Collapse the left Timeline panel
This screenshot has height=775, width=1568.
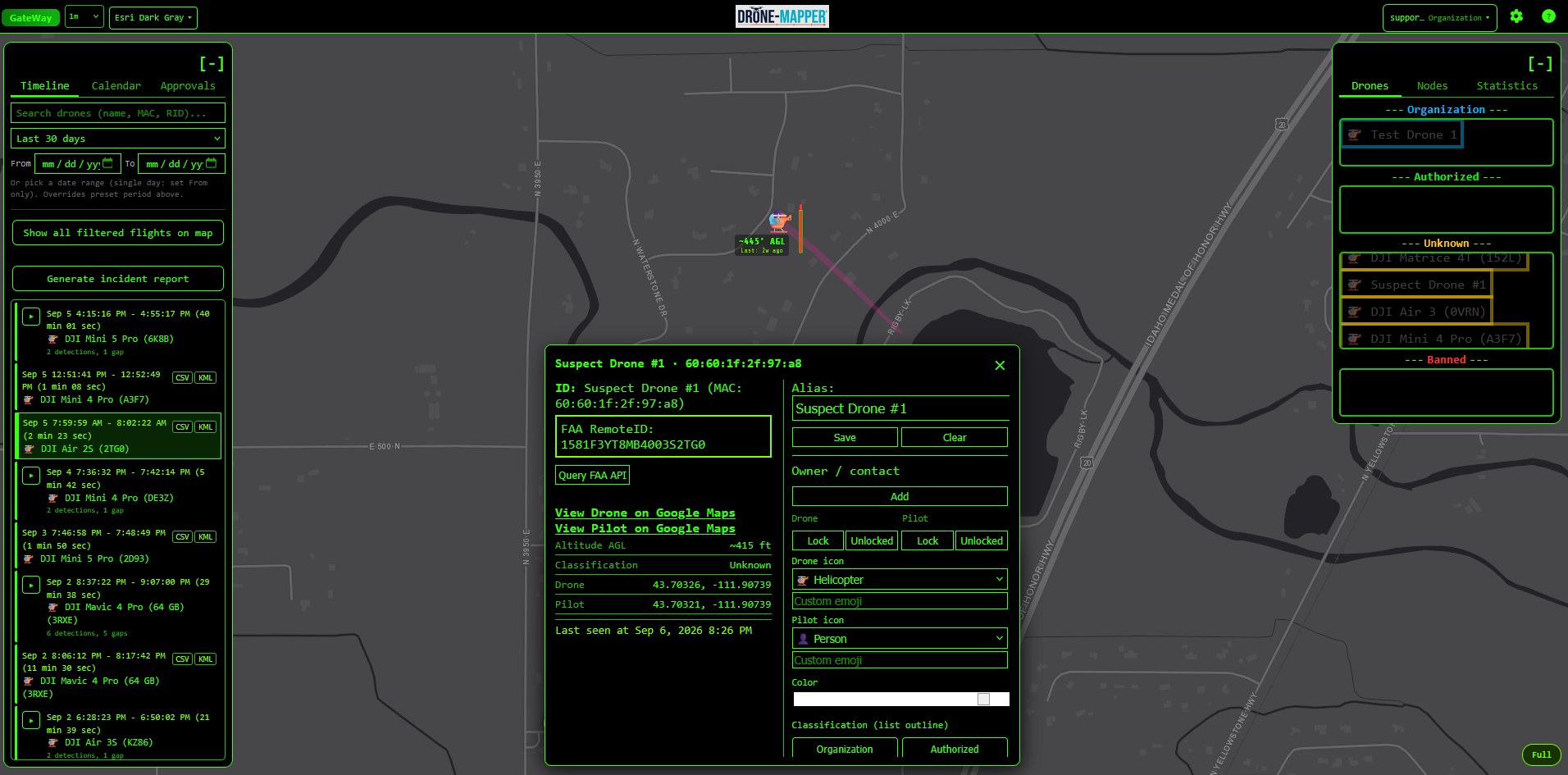click(212, 63)
